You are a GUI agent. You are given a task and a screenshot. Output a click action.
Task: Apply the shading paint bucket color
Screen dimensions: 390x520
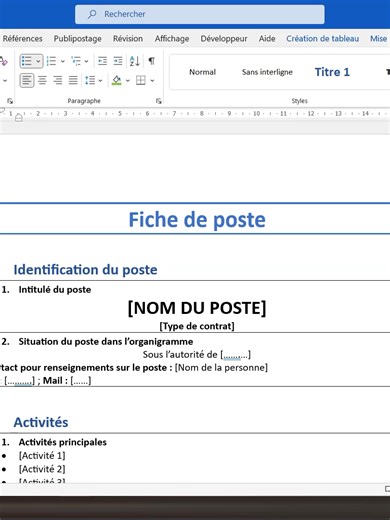[117, 80]
